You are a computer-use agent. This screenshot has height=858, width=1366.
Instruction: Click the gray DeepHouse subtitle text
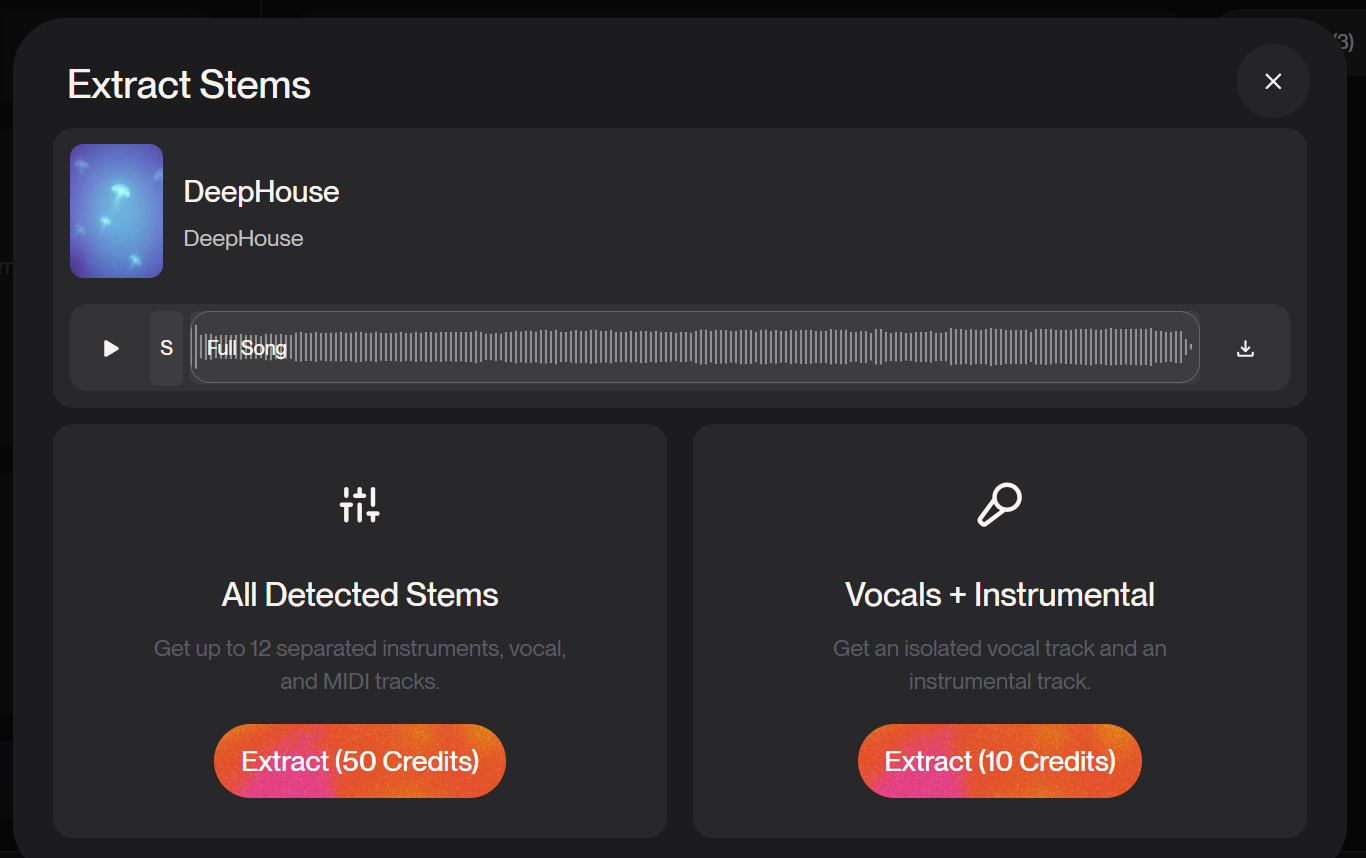click(x=243, y=239)
